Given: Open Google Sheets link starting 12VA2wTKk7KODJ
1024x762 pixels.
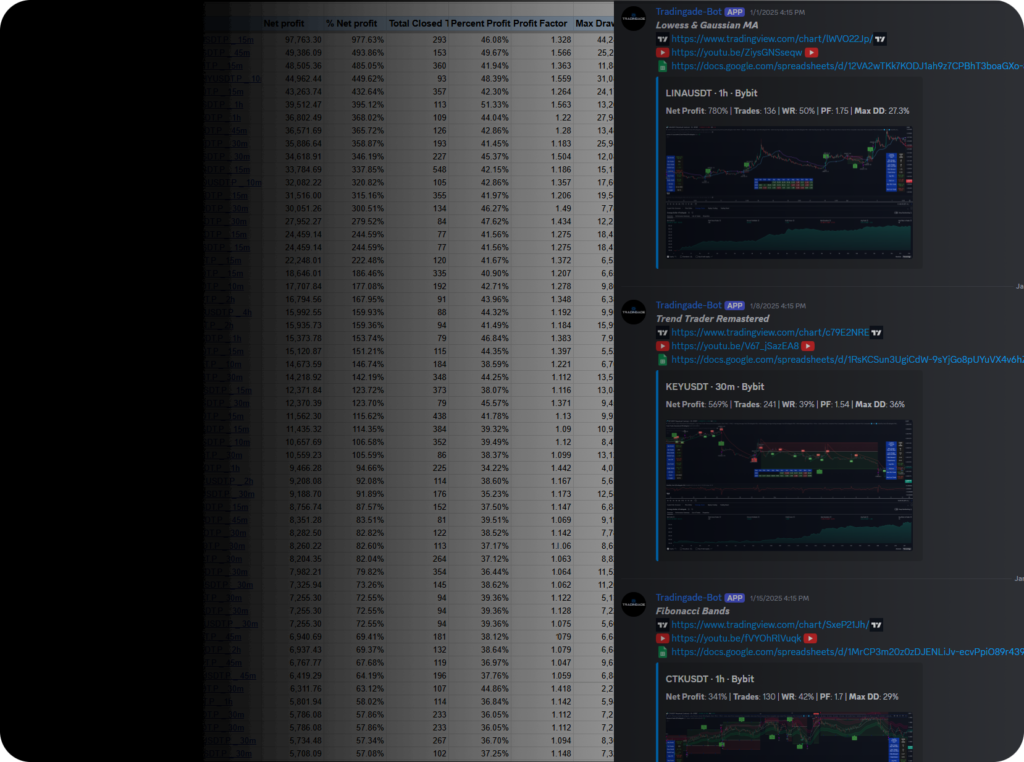Looking at the screenshot, I should click(847, 66).
